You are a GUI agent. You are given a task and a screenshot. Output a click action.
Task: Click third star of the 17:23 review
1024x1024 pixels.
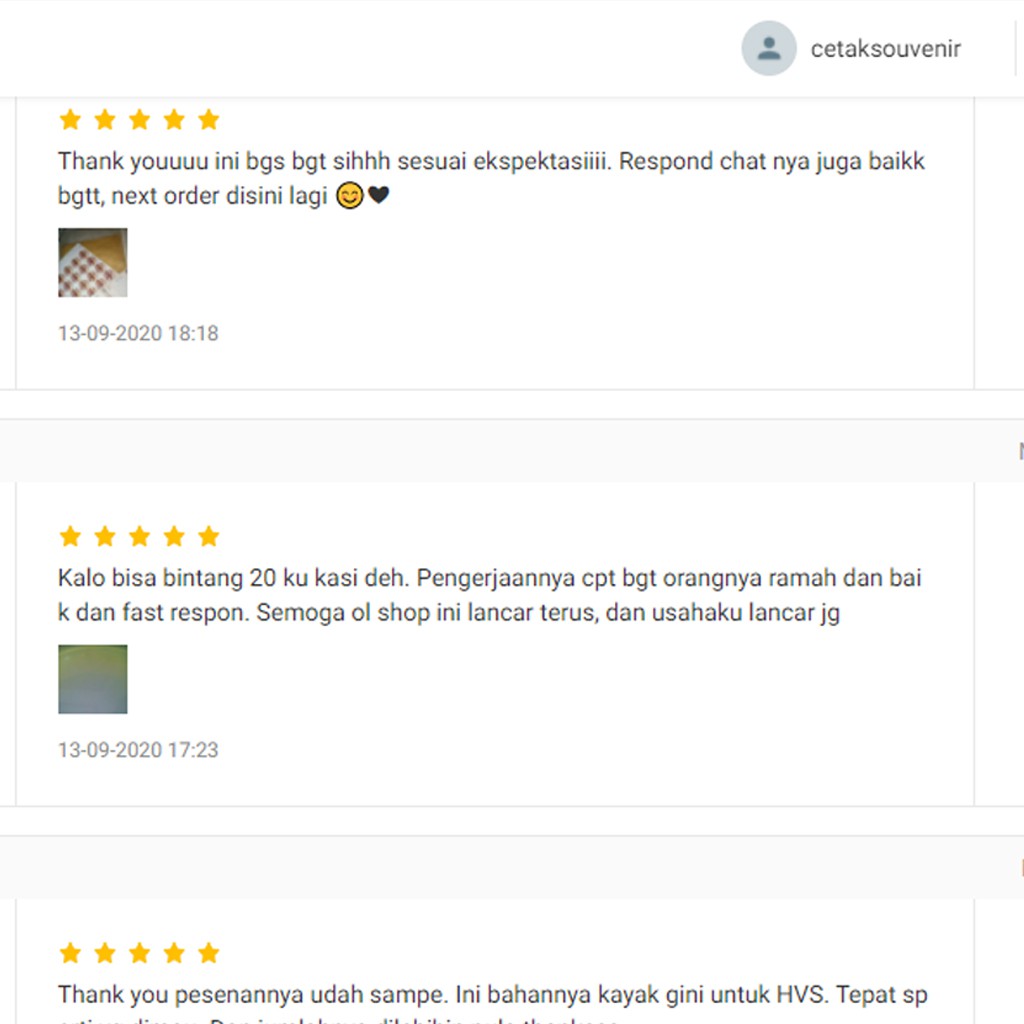[x=139, y=536]
